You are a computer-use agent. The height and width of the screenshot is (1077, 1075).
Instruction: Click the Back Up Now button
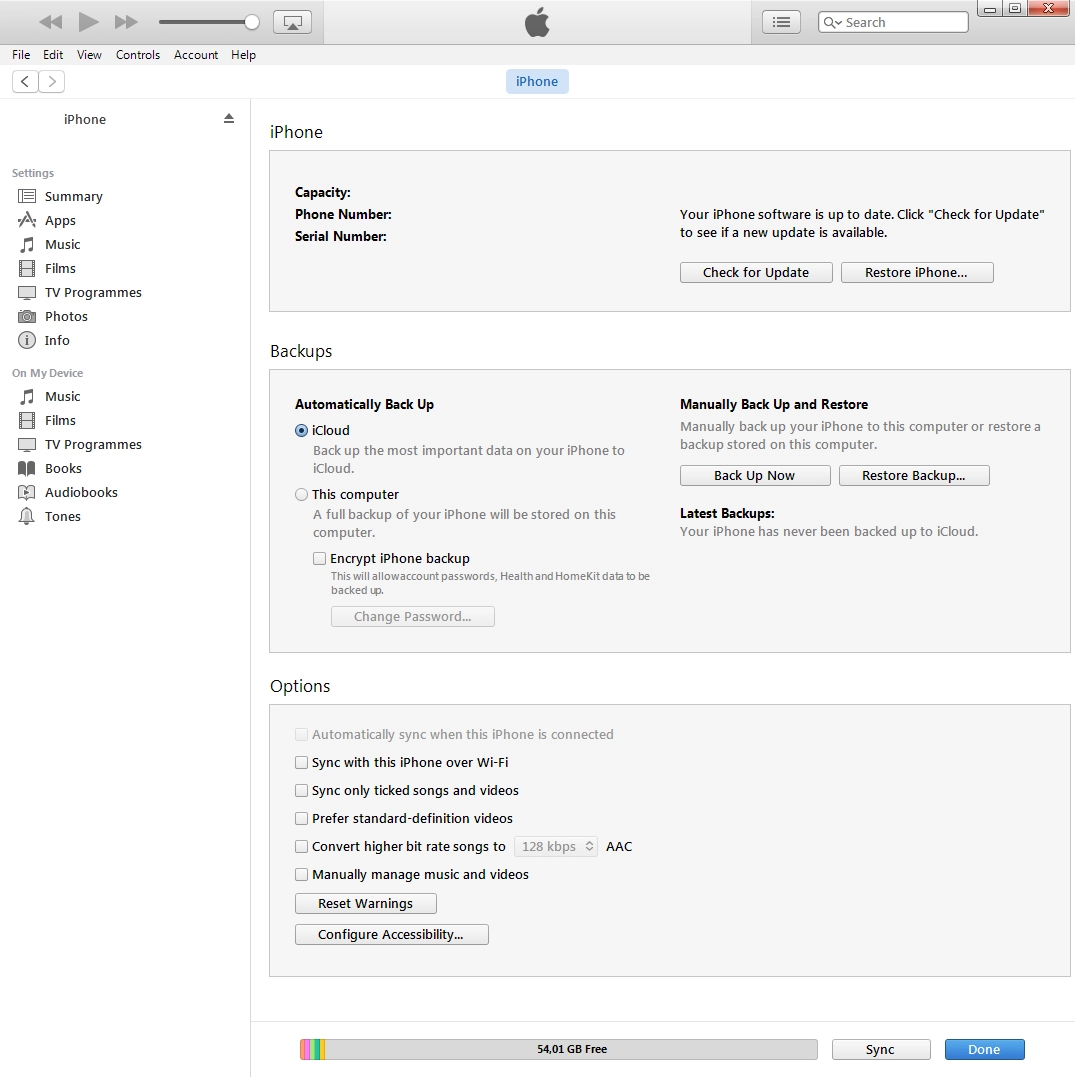755,475
